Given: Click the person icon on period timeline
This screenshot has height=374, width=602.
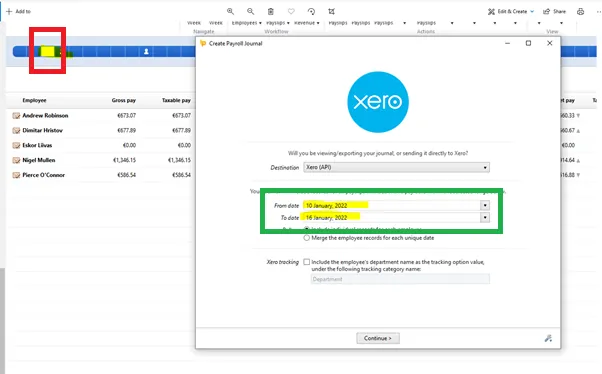Looking at the screenshot, I should (146, 51).
